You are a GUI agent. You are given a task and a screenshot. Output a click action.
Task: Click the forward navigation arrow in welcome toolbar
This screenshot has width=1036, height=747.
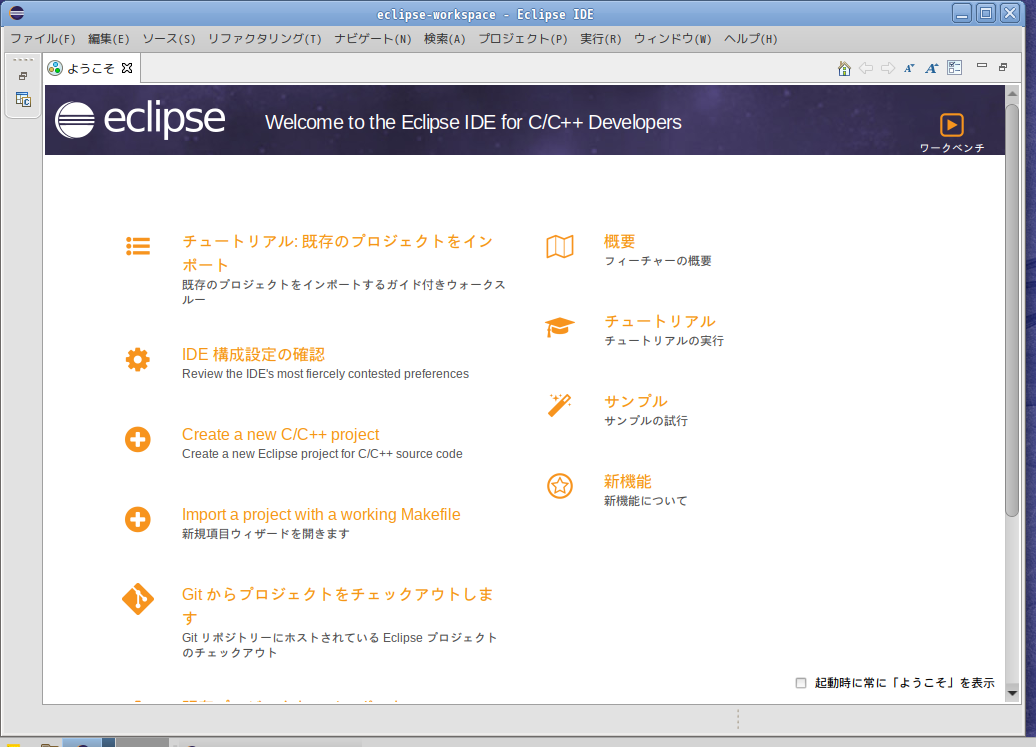point(888,68)
